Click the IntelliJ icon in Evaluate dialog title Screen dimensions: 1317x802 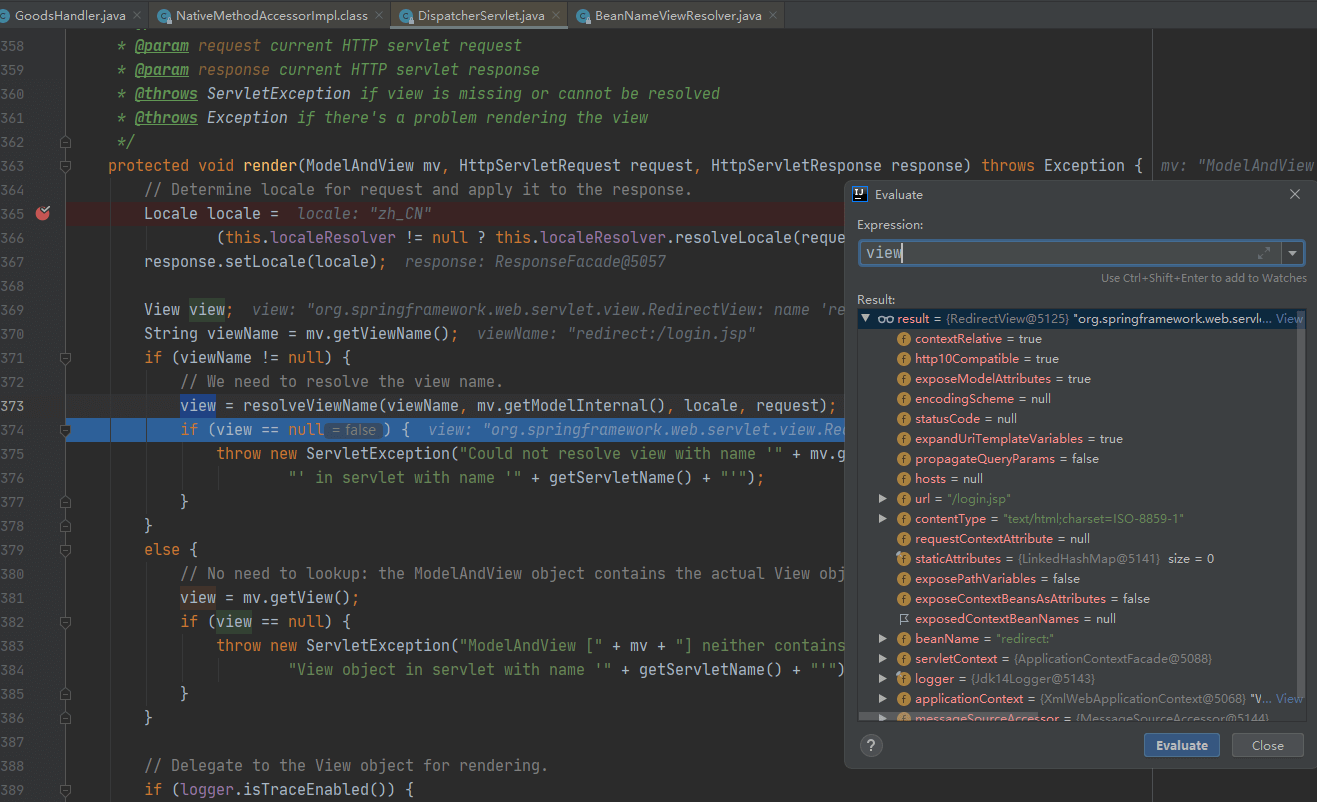coord(859,194)
